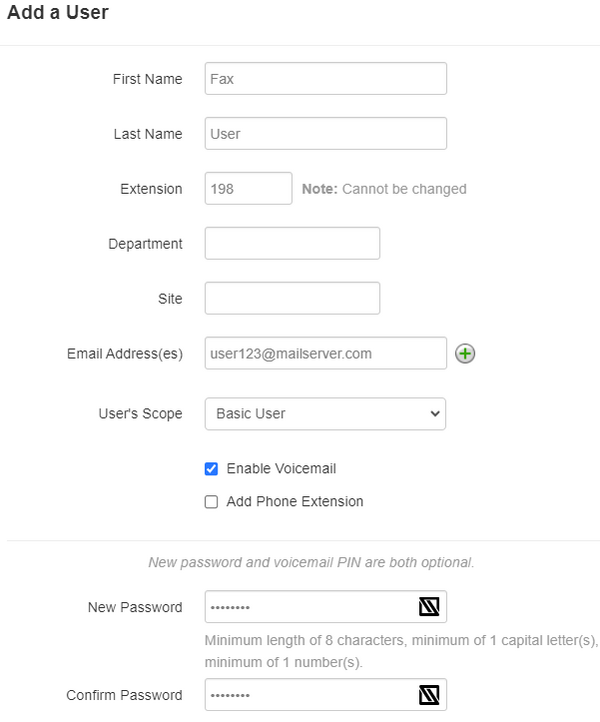Click the "Email Address(es)" label text
600x722 pixels.
pos(125,353)
